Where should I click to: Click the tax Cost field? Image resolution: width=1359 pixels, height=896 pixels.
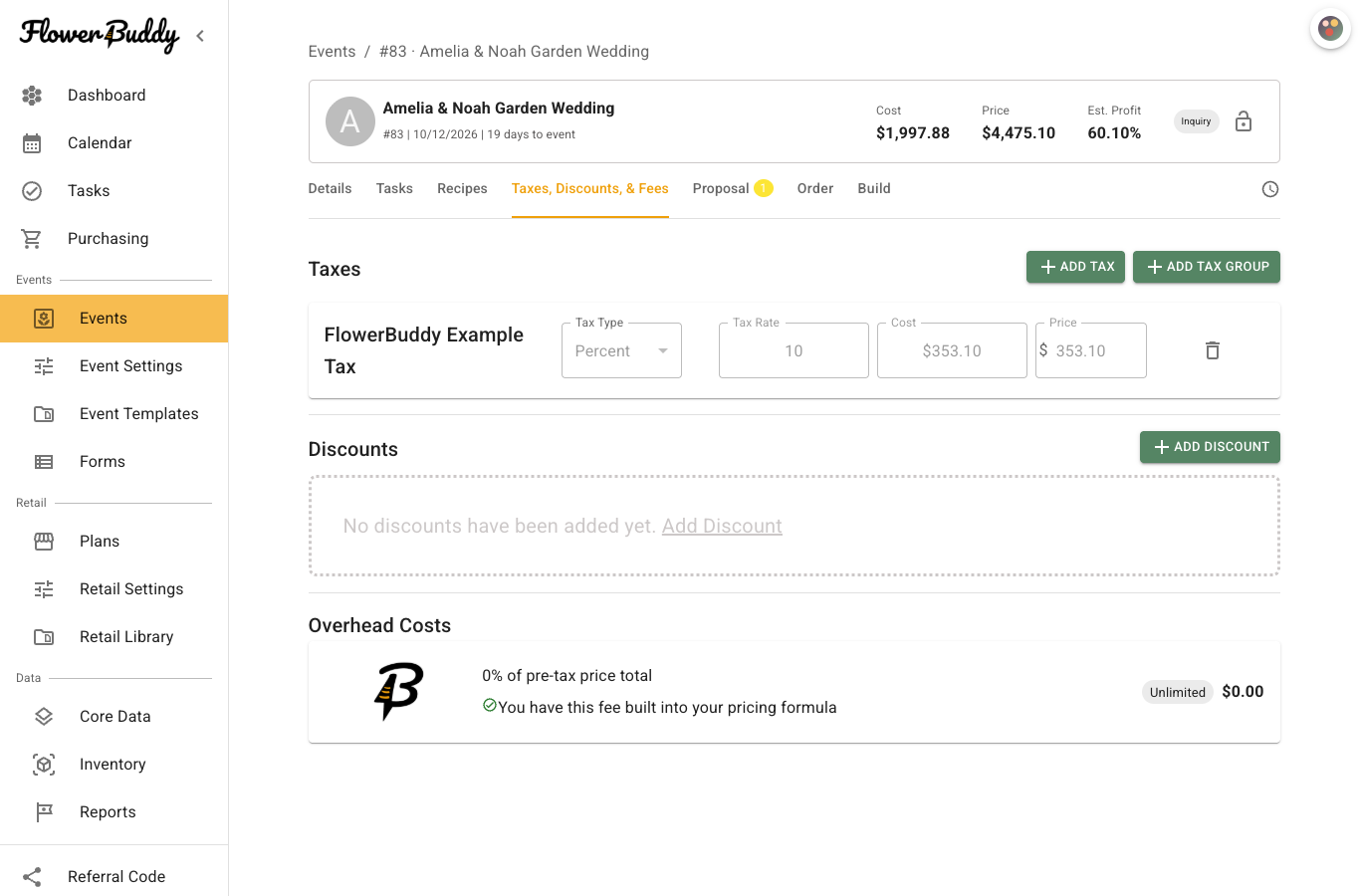coord(952,350)
